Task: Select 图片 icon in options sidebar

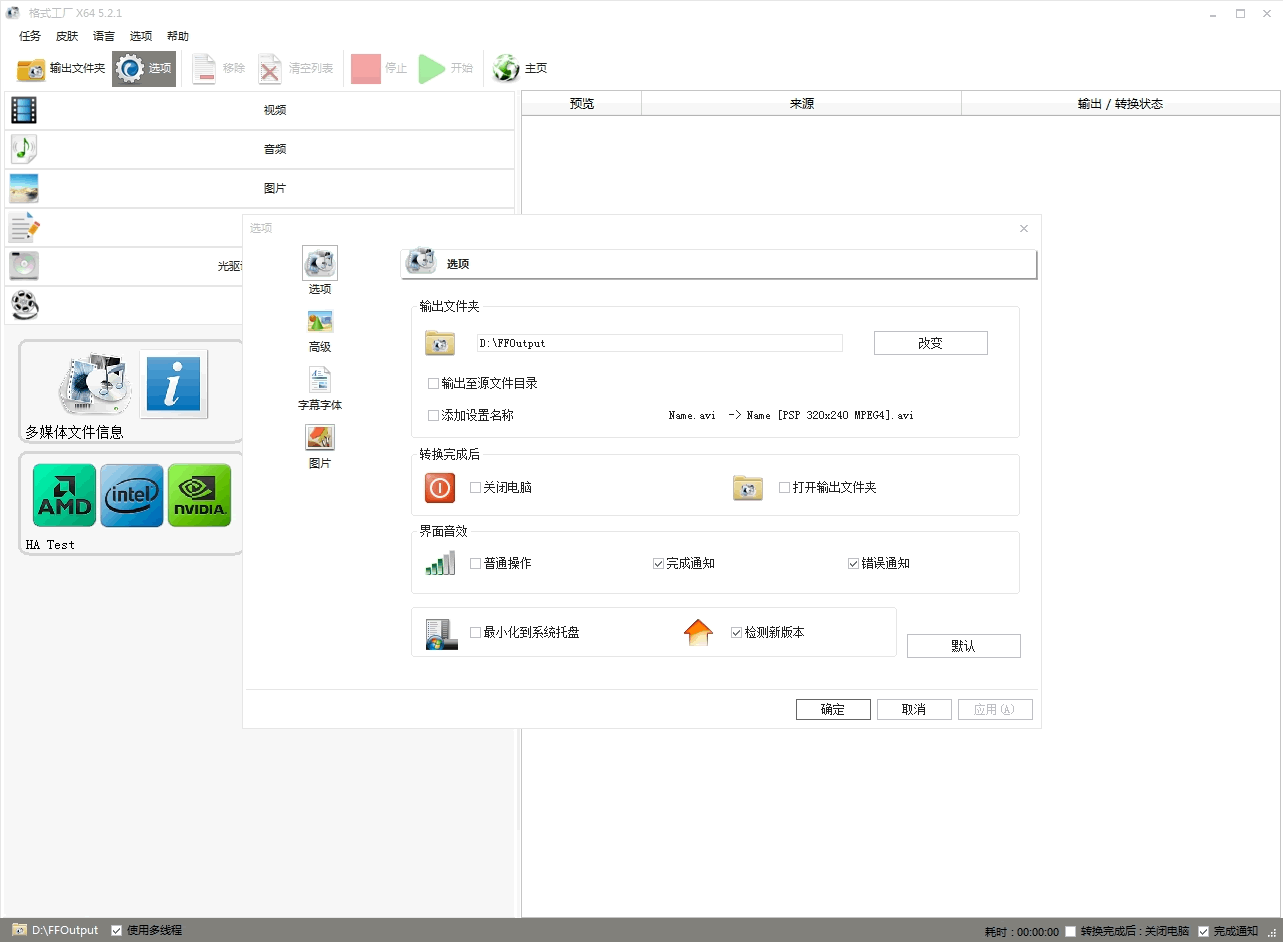Action: [x=320, y=439]
